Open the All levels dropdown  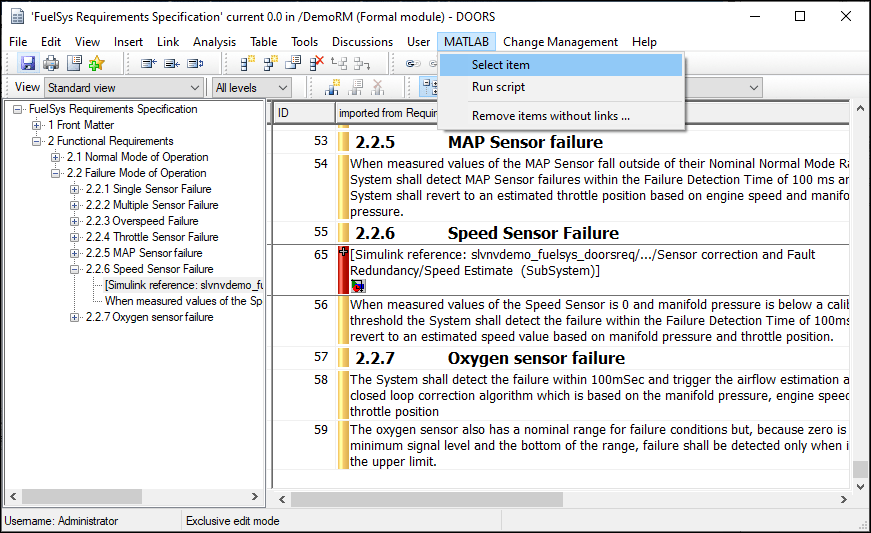pyautogui.click(x=252, y=88)
